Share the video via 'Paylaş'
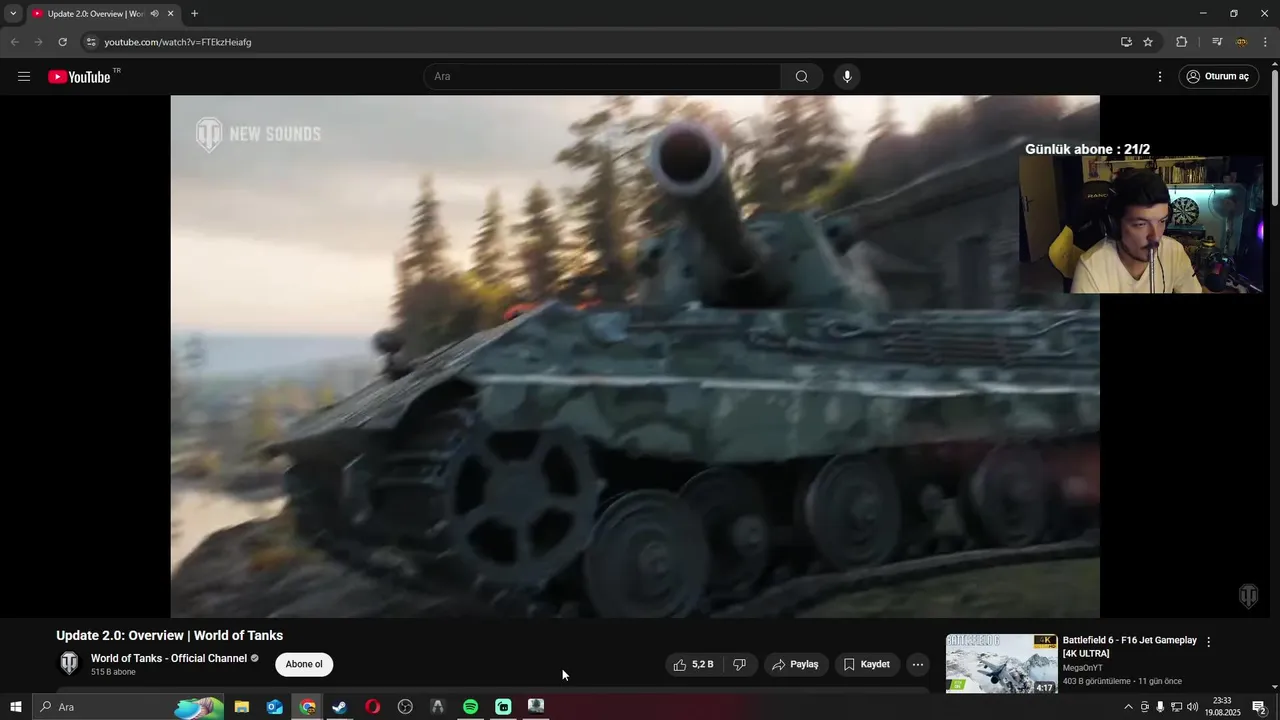The height and width of the screenshot is (720, 1280). pos(796,664)
